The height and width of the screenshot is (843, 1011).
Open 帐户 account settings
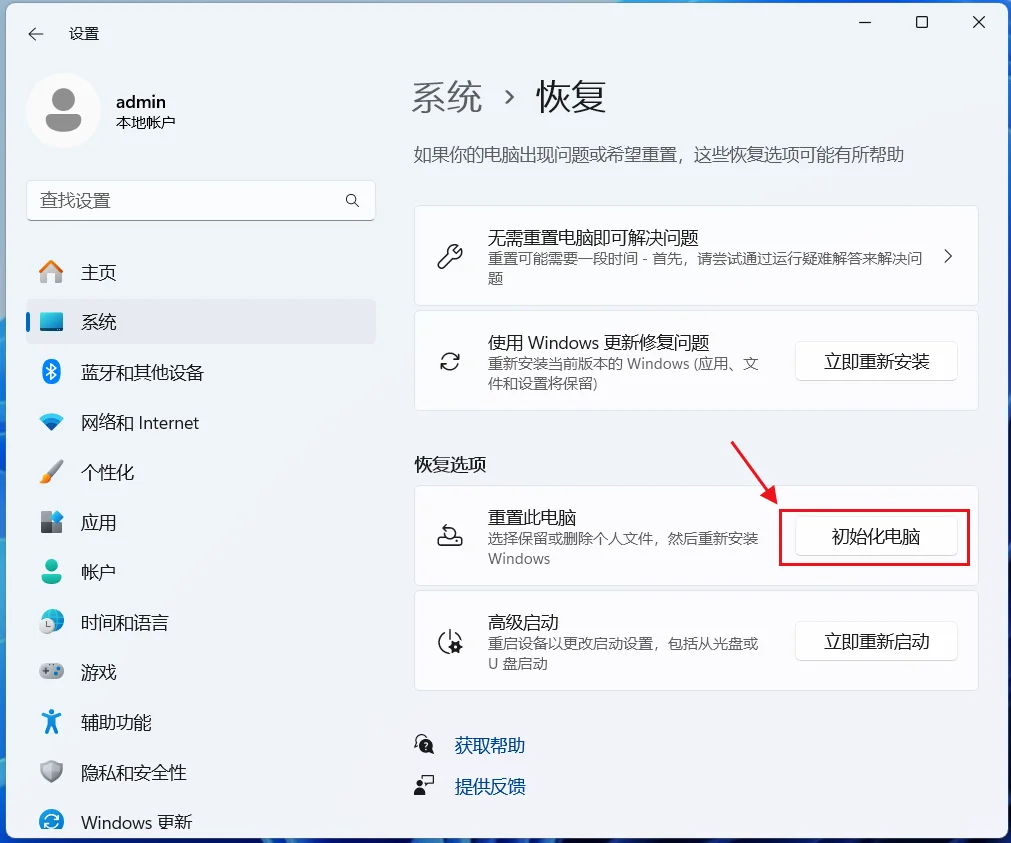click(x=97, y=572)
